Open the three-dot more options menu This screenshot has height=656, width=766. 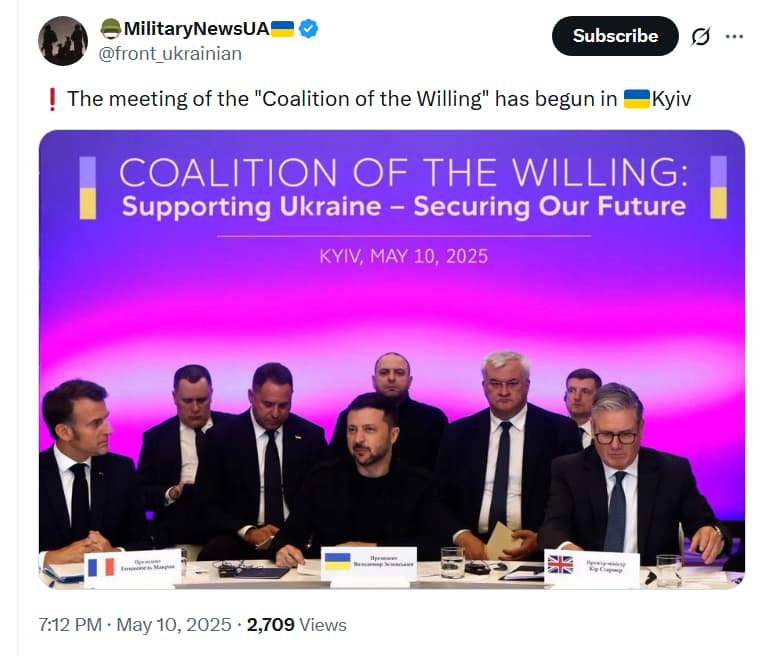(734, 36)
